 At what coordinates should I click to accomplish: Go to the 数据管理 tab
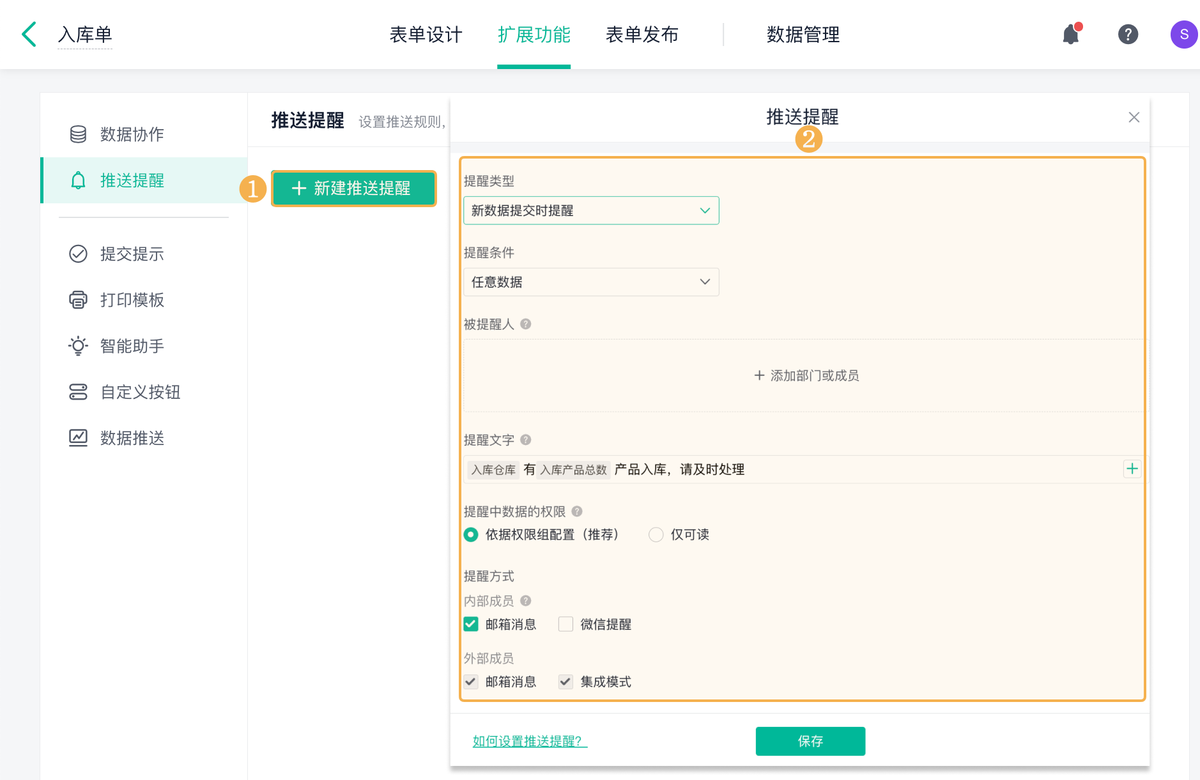point(803,35)
